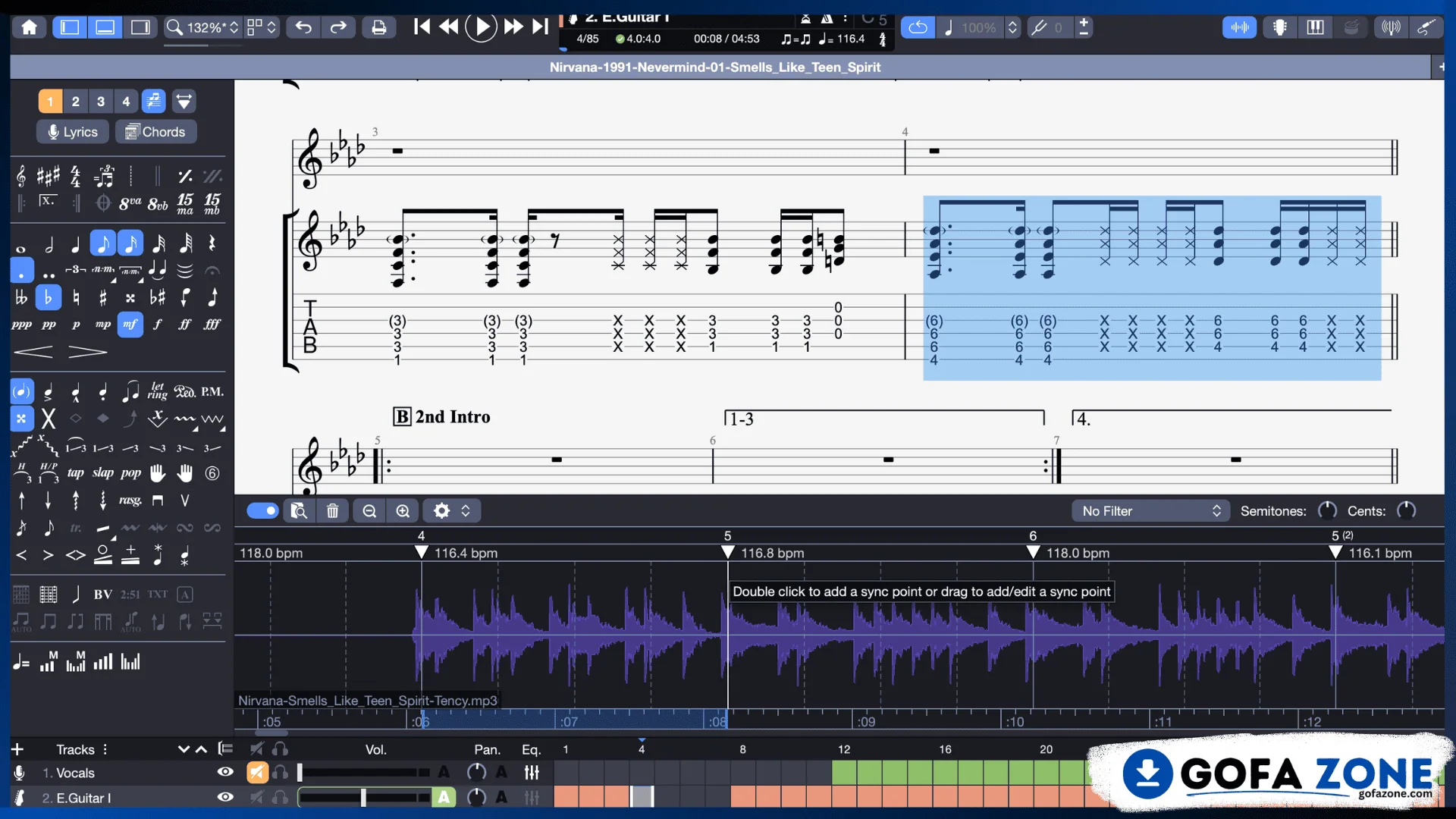Click the 8va octave icon
Image resolution: width=1456 pixels, height=819 pixels.
[x=130, y=203]
